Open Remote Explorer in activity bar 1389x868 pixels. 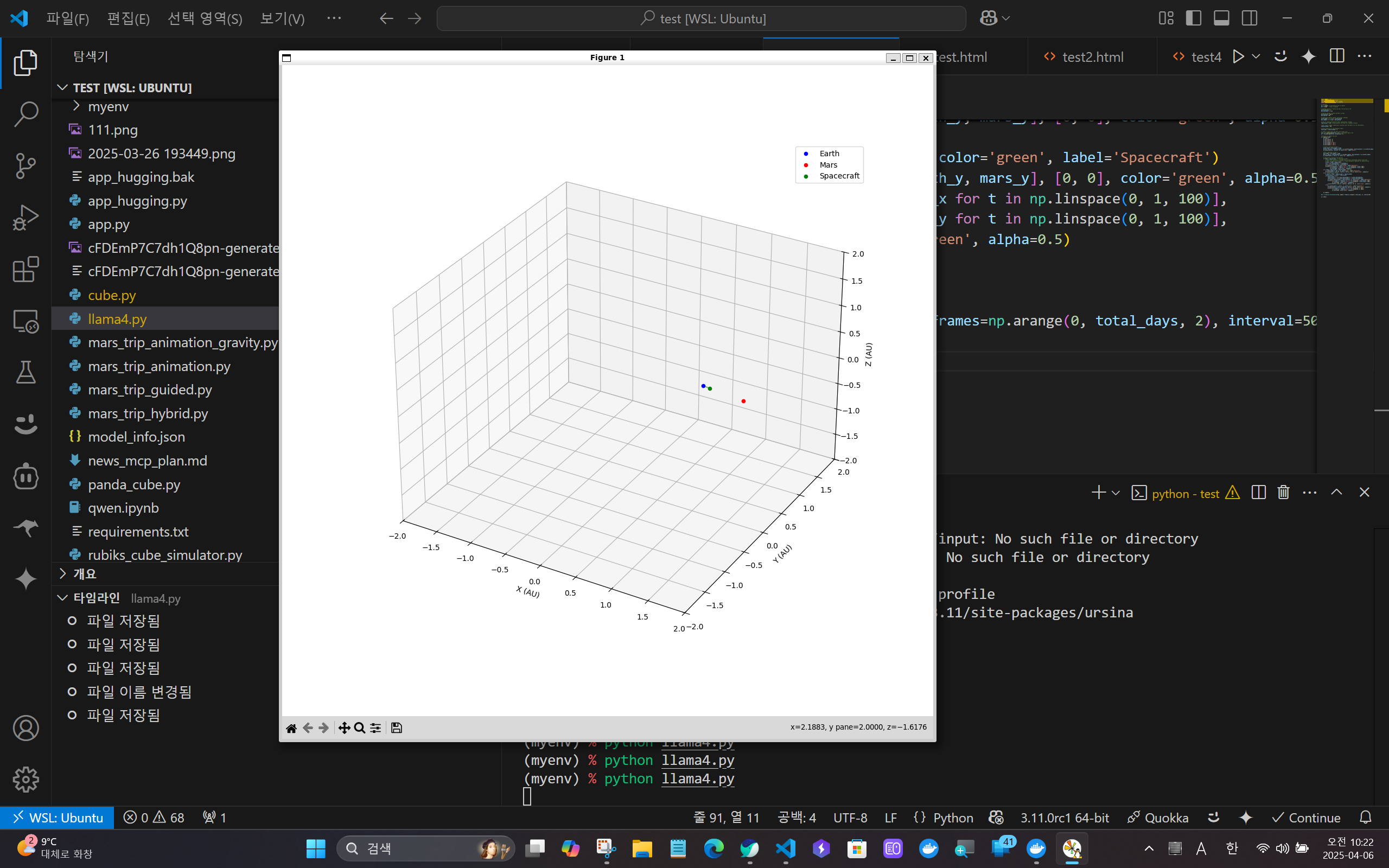pyautogui.click(x=26, y=321)
